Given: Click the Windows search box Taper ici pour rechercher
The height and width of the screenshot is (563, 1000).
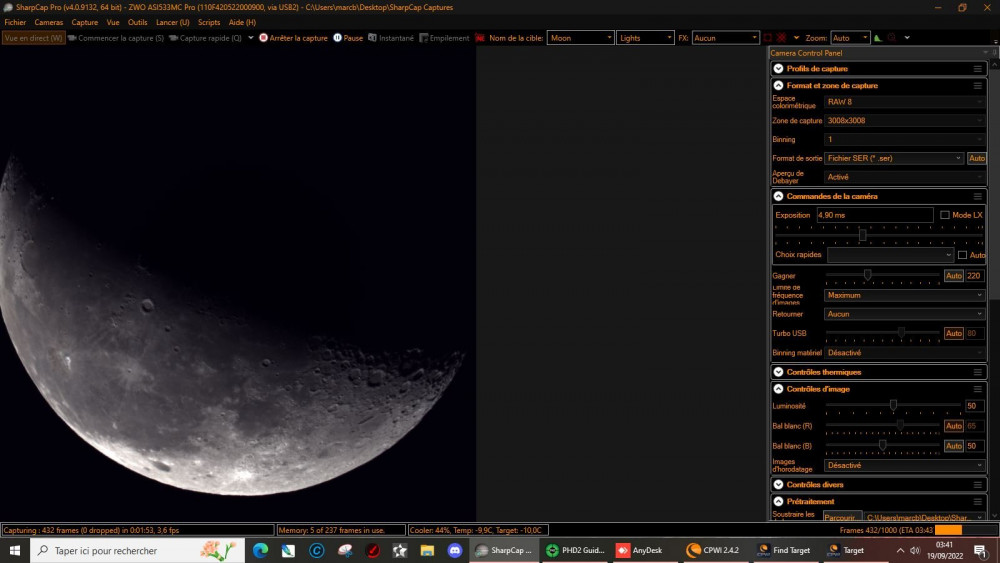Looking at the screenshot, I should [x=137, y=550].
